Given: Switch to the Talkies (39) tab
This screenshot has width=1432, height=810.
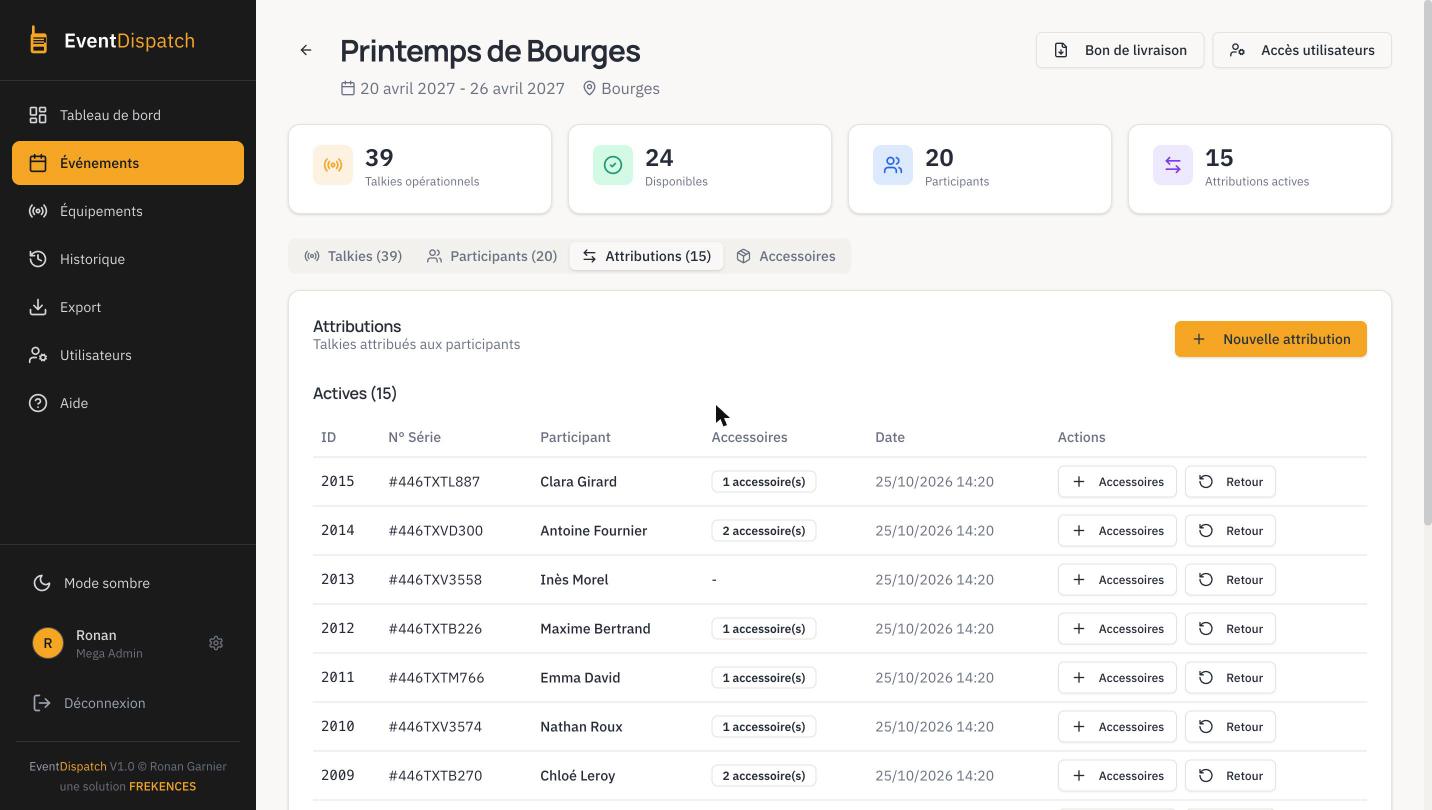Looking at the screenshot, I should click(353, 256).
